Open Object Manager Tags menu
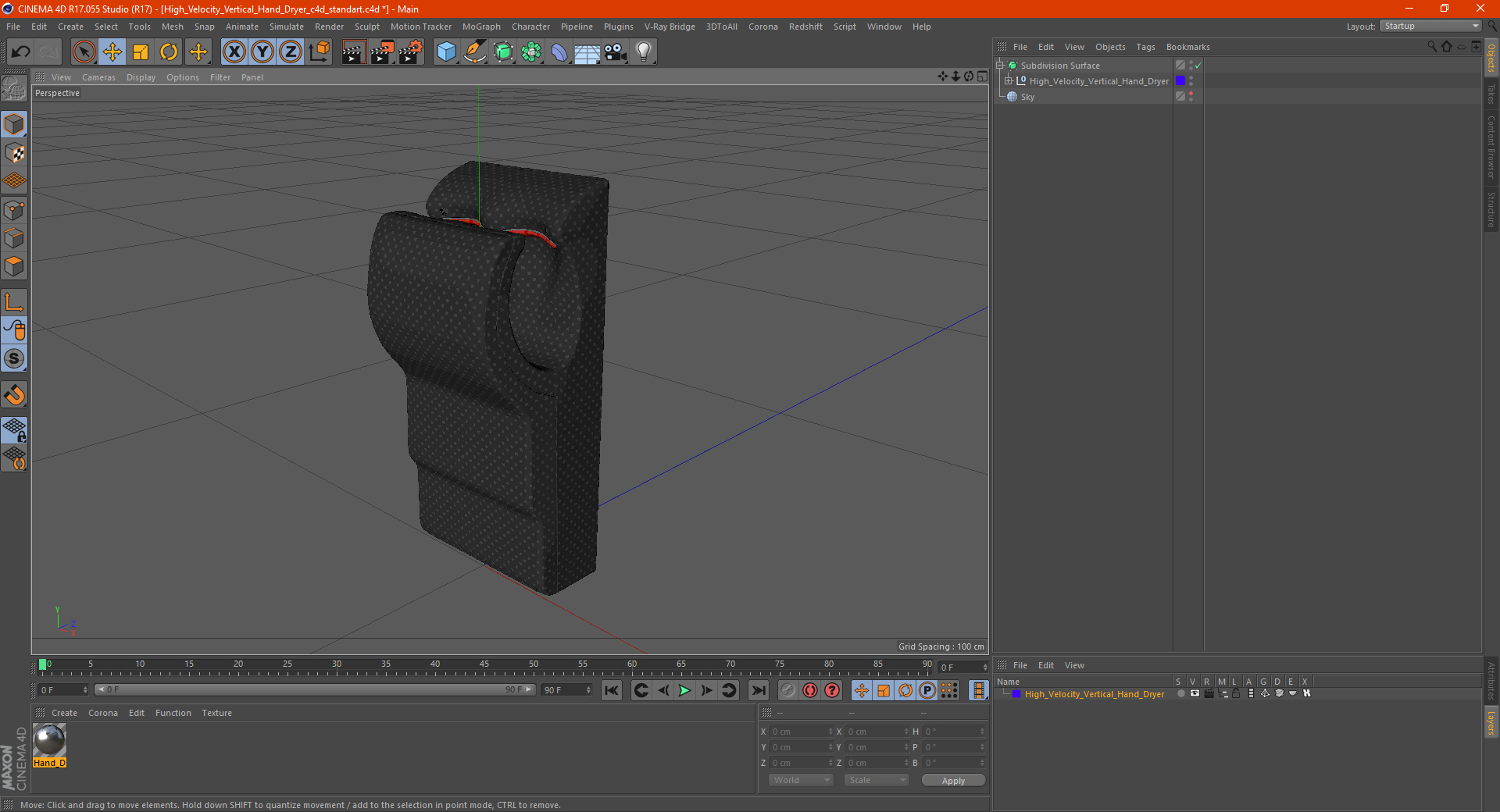1500x812 pixels. click(x=1145, y=47)
